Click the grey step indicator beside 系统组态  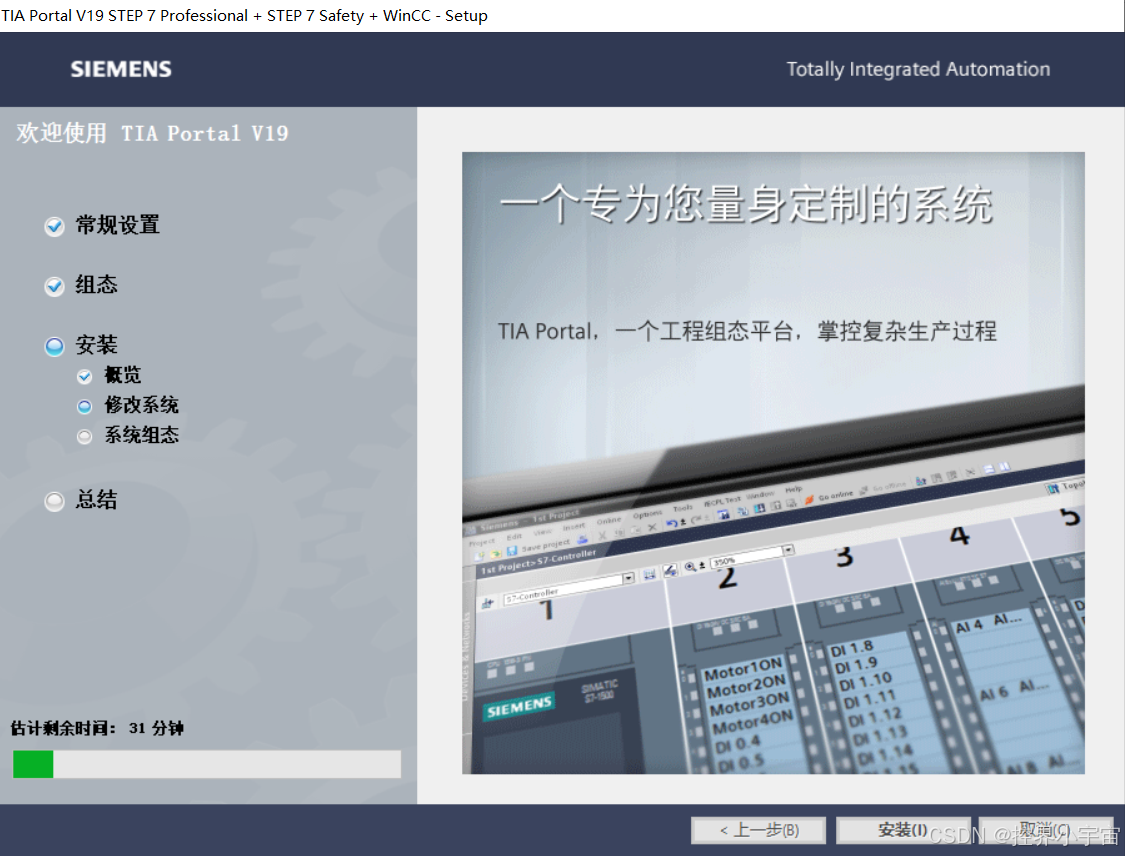(x=85, y=436)
